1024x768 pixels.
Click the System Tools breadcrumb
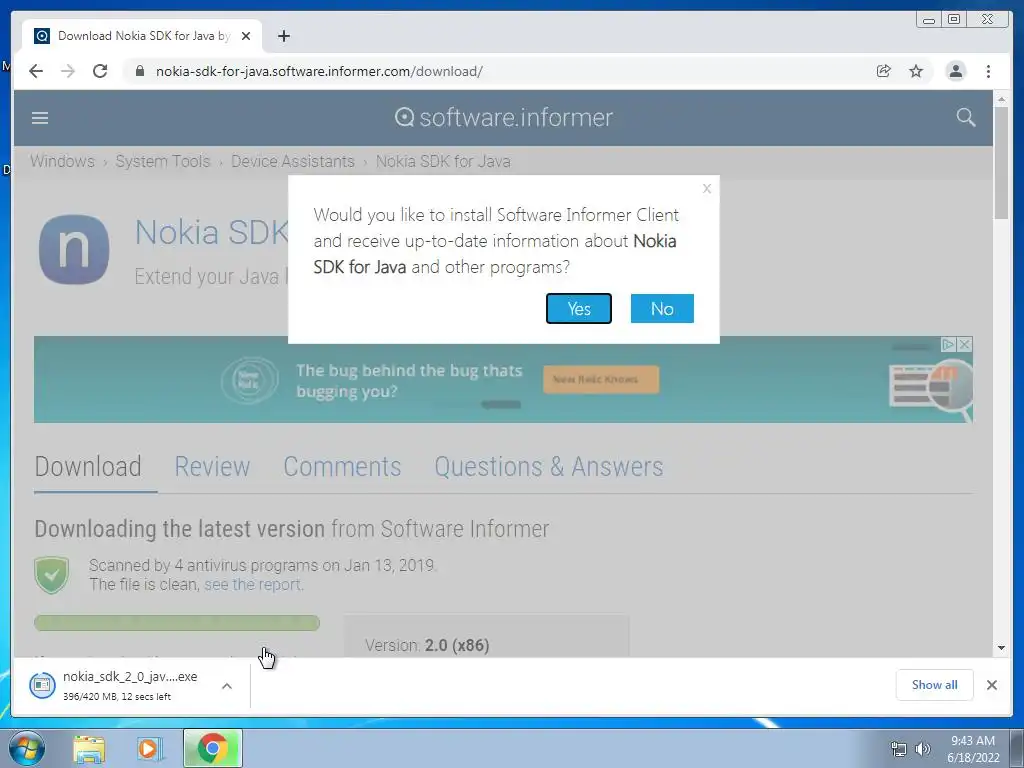coord(163,161)
